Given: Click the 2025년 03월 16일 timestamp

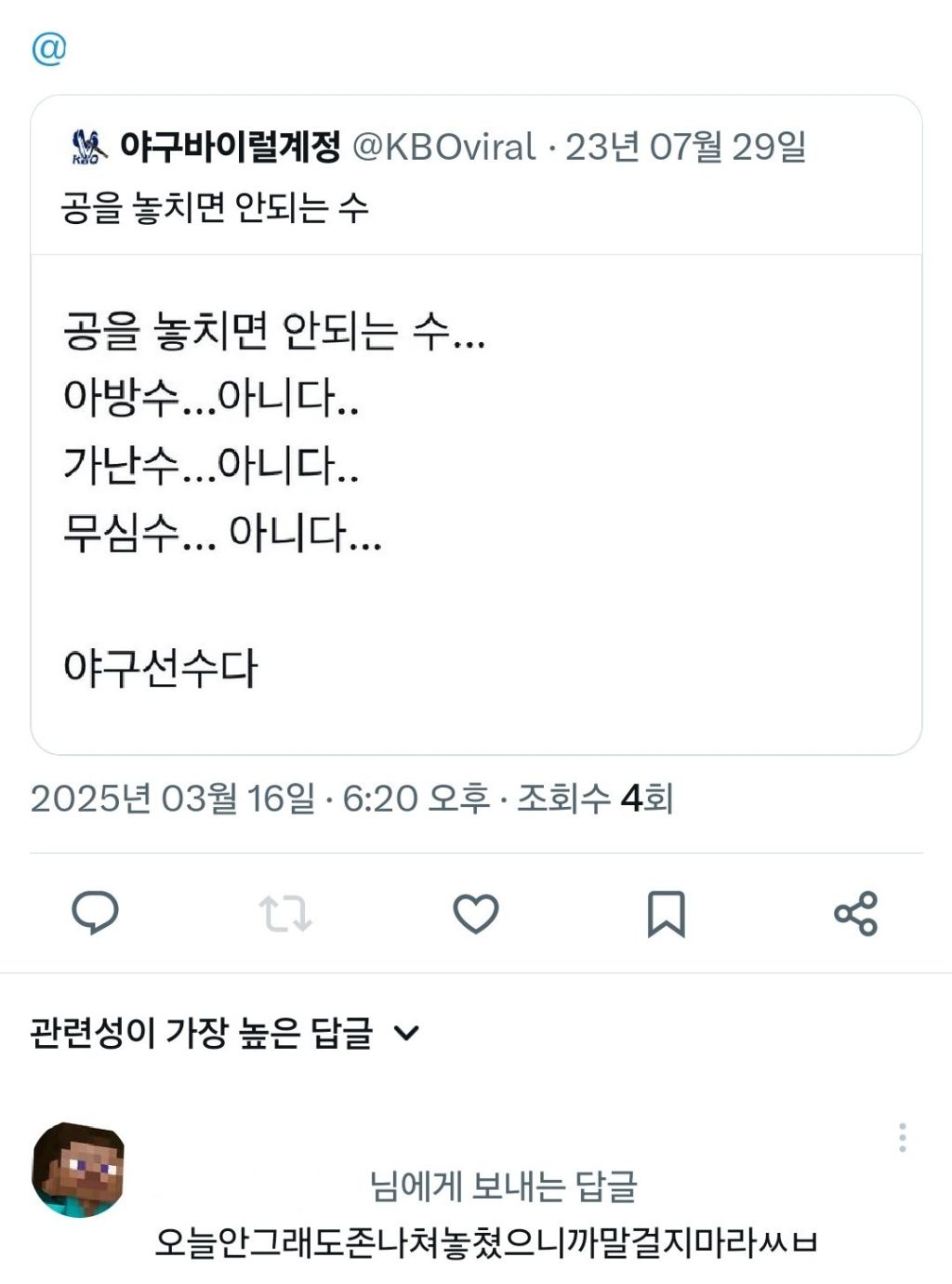Looking at the screenshot, I should pyautogui.click(x=173, y=798).
